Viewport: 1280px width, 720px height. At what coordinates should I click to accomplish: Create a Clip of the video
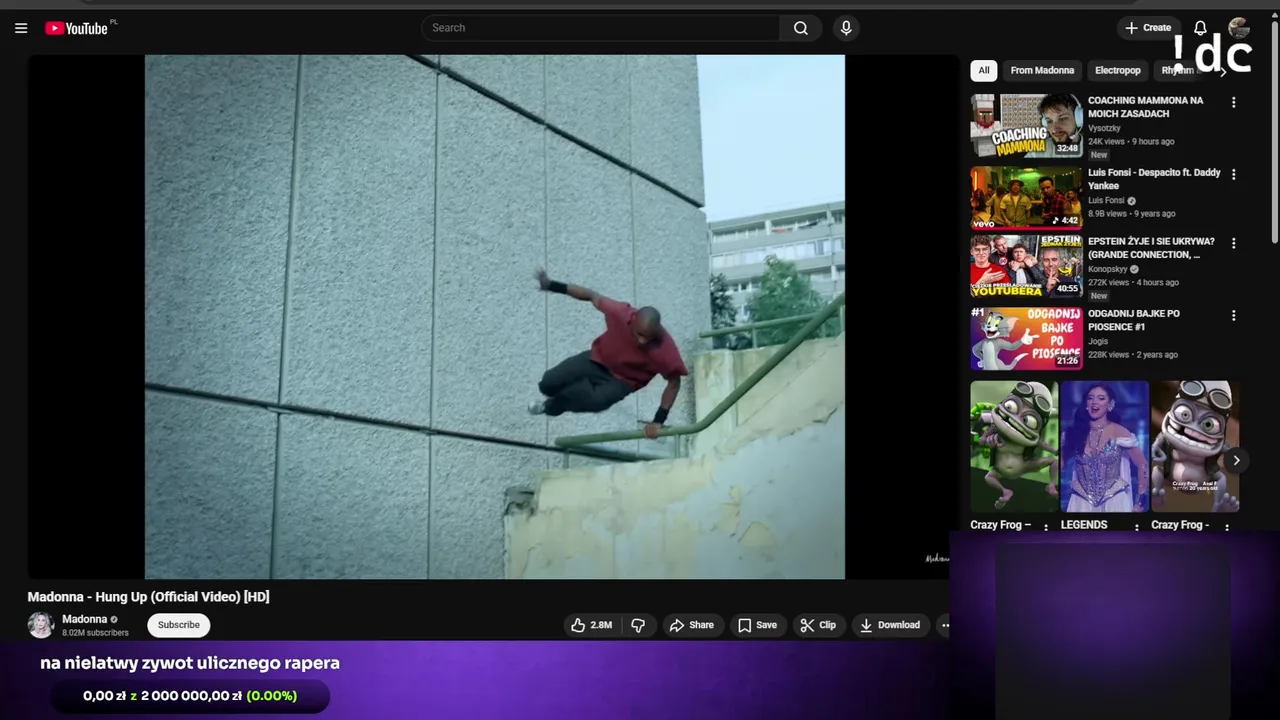pos(818,625)
